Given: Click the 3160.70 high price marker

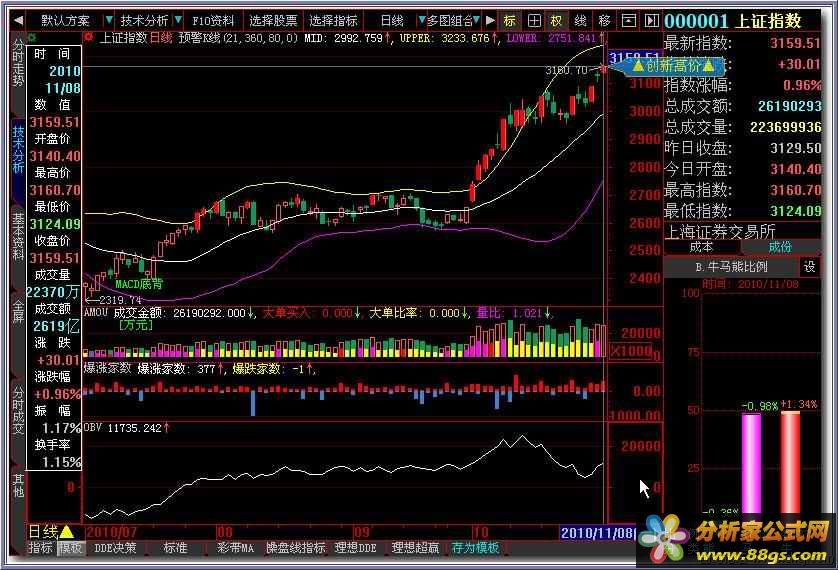Looking at the screenshot, I should 566,70.
